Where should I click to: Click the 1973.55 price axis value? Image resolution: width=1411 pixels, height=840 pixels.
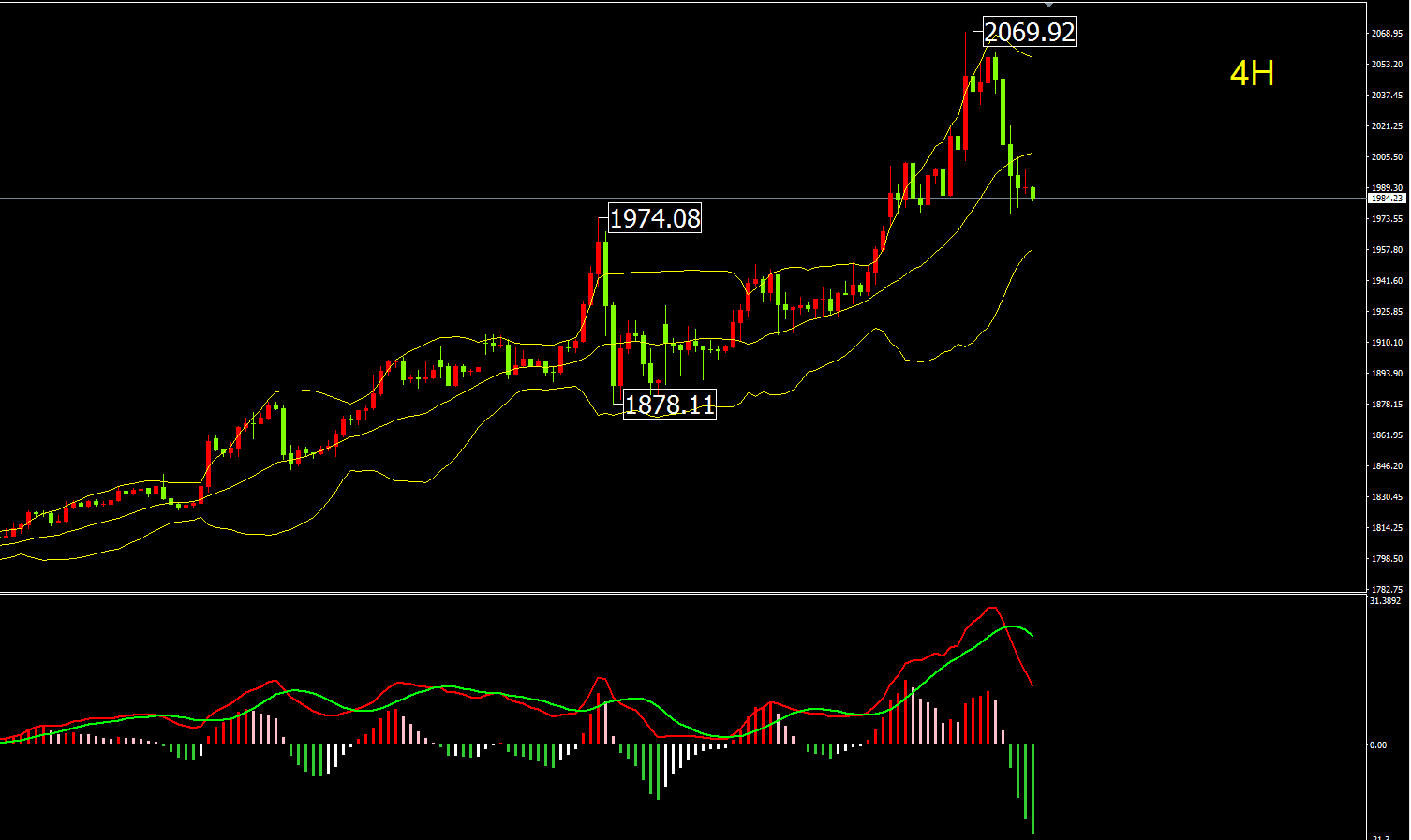[1387, 219]
